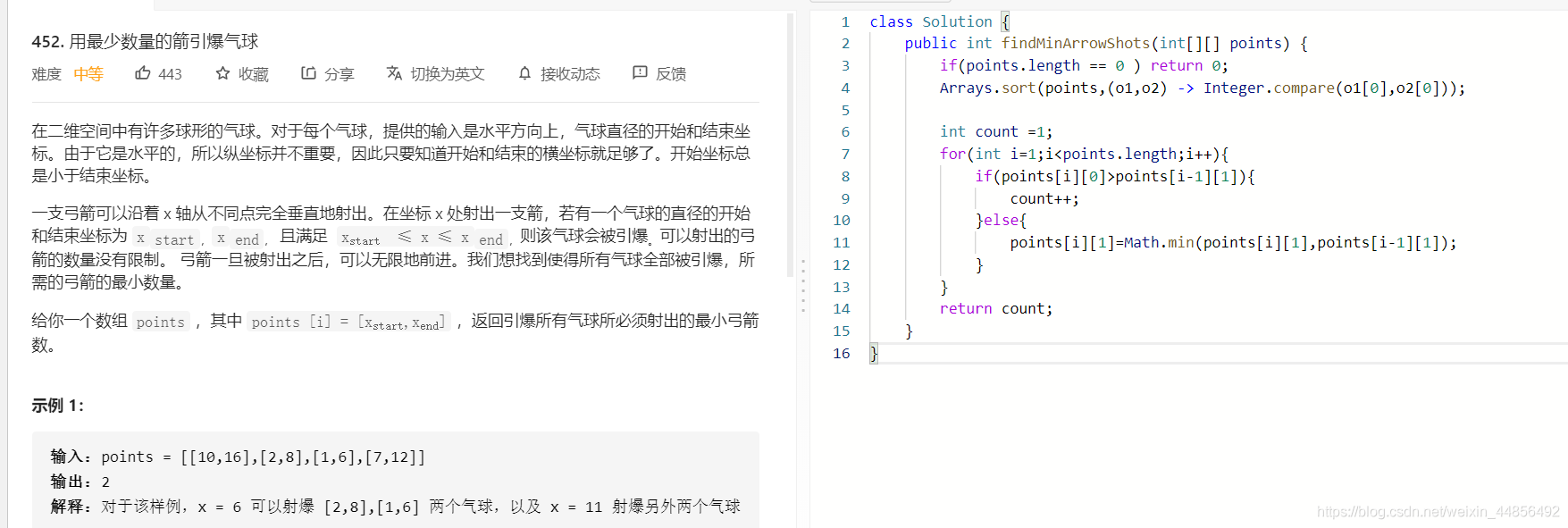Click the 示例 1 heading
Image resolution: width=1568 pixels, height=528 pixels.
[58, 406]
